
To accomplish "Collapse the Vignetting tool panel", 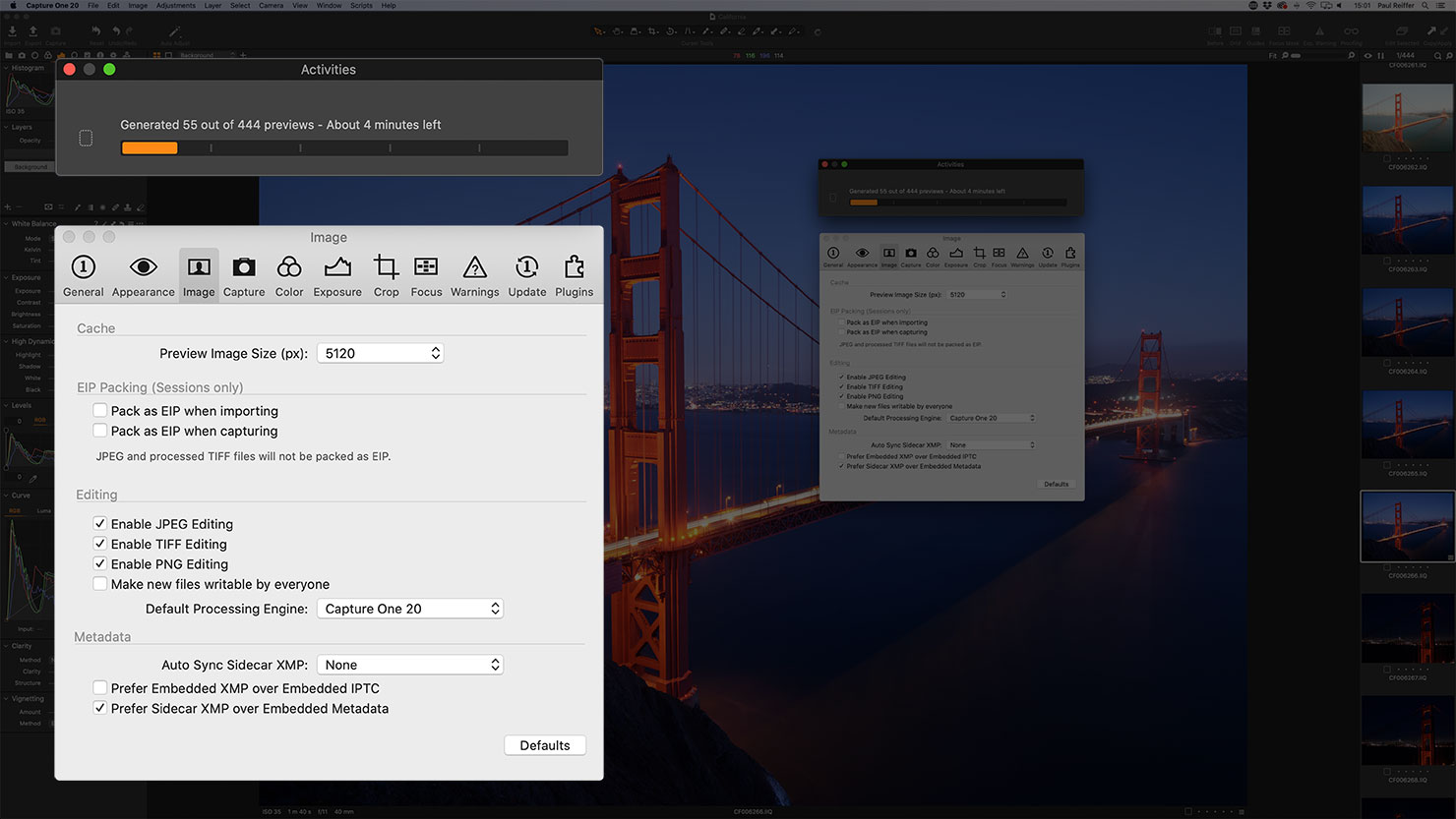I will coord(6,698).
